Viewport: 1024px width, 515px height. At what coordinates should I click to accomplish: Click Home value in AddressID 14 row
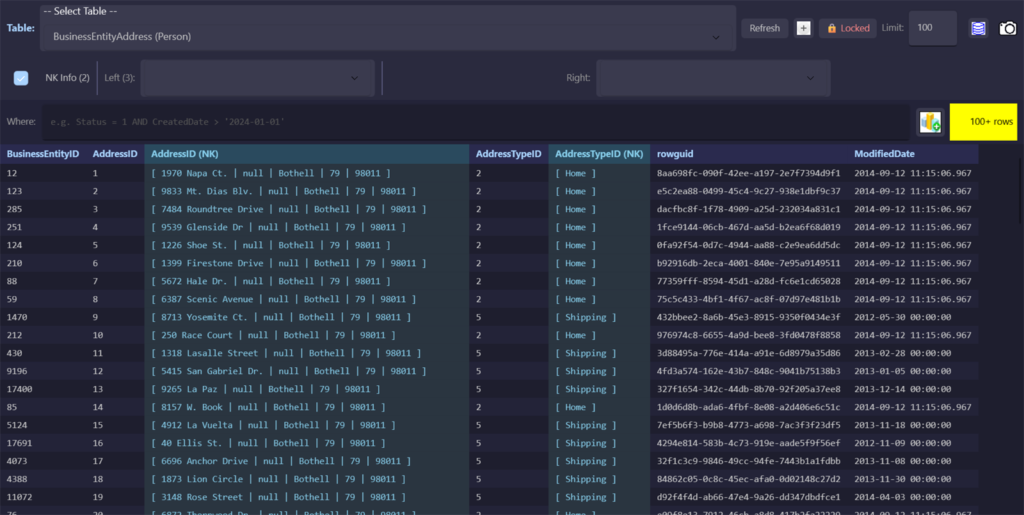tap(575, 407)
